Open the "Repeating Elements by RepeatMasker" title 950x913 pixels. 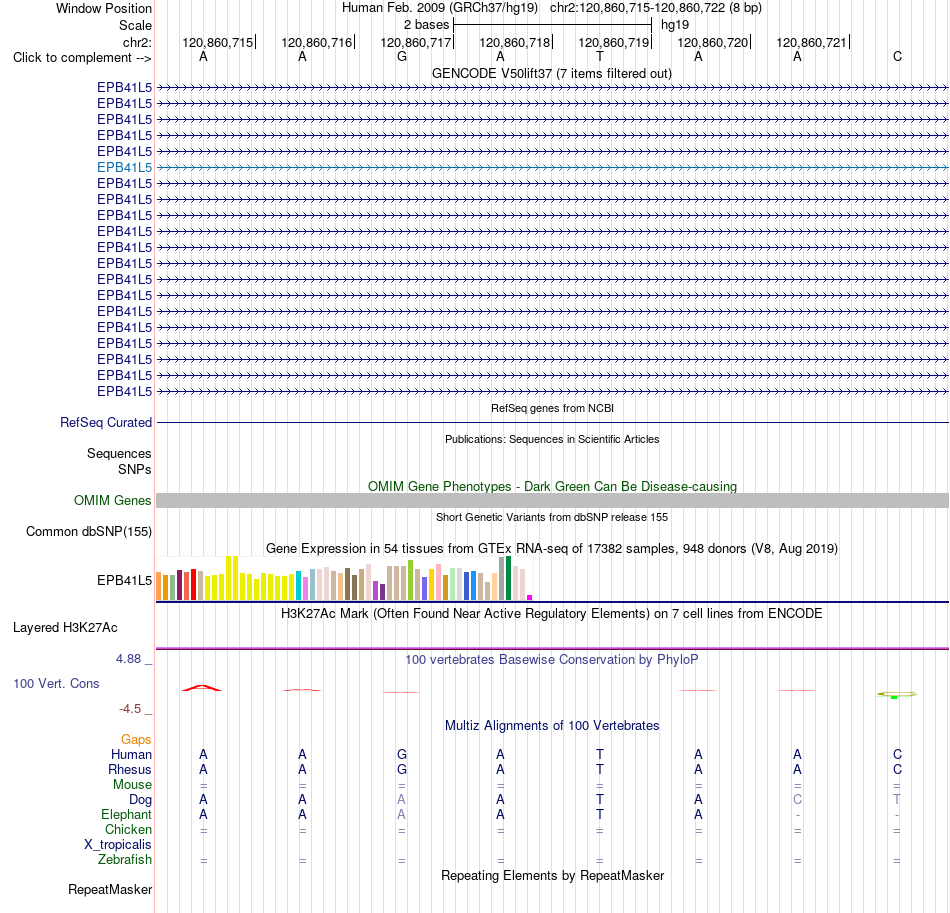point(552,876)
